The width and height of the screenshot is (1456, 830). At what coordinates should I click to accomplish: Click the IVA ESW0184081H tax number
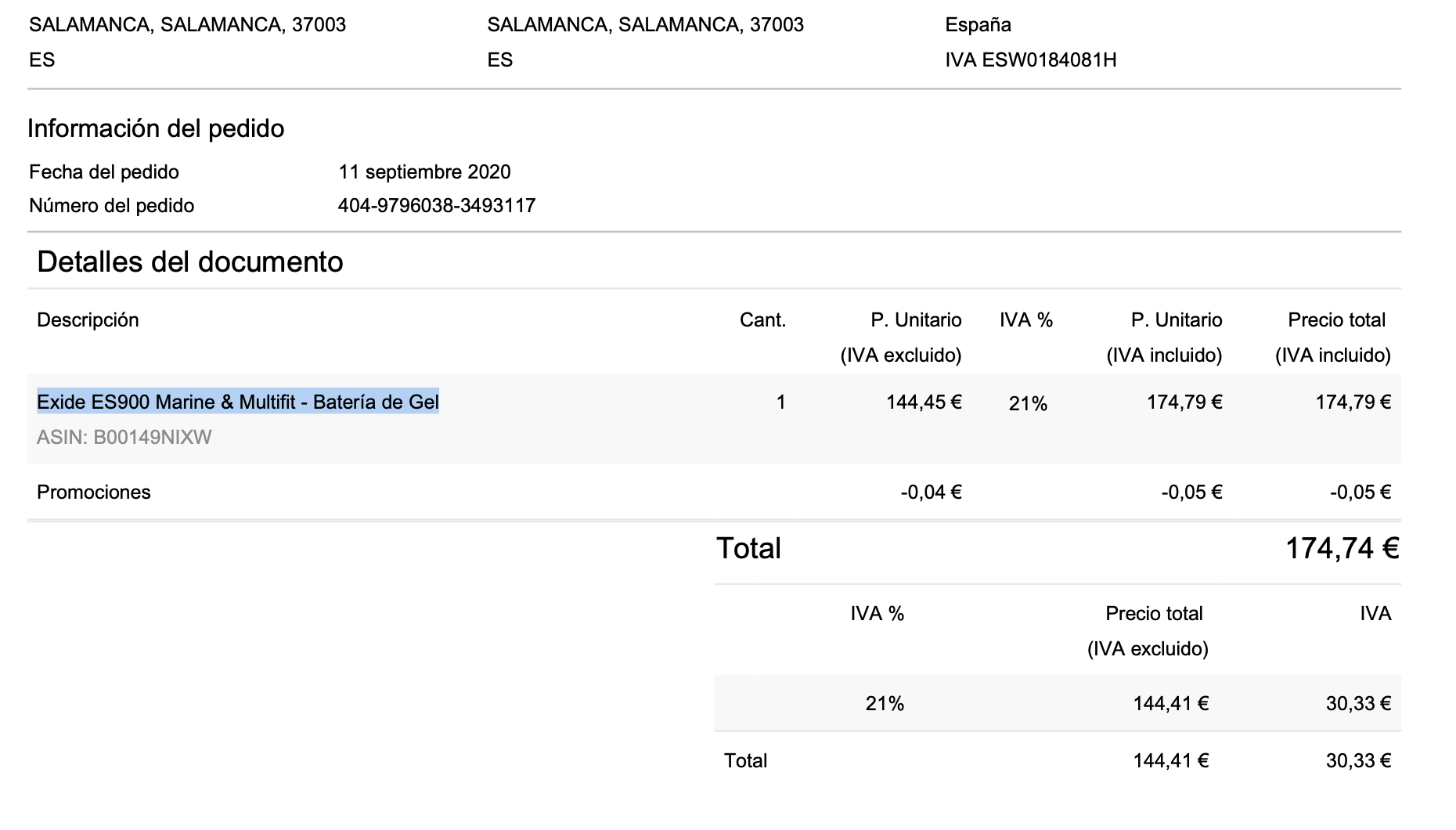point(1031,60)
